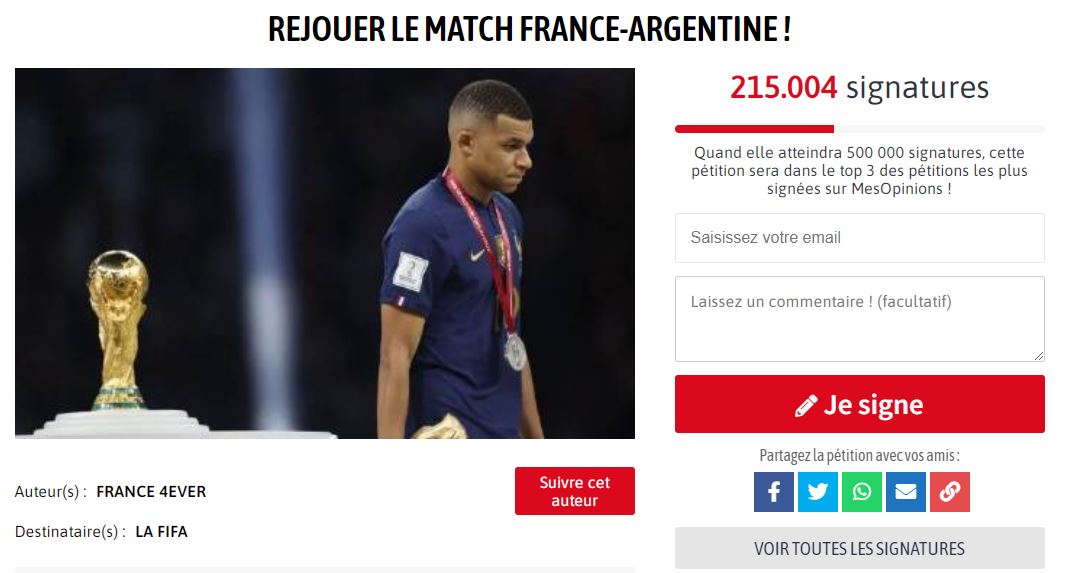Viewport: 1071px width, 573px height.
Task: Click the pencil icon on Je signe
Action: [x=806, y=406]
